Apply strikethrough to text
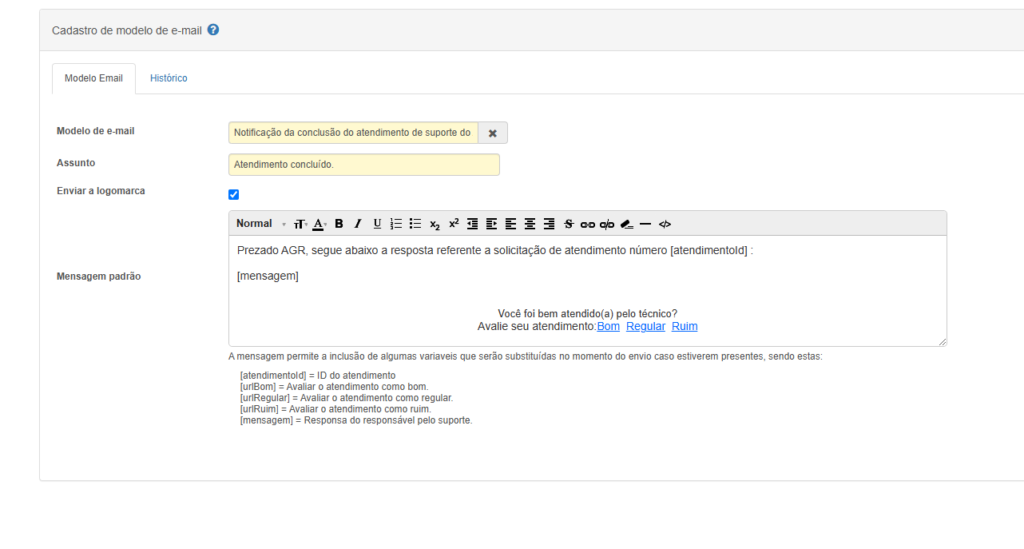Image resolution: width=1024 pixels, height=549 pixels. [x=569, y=224]
